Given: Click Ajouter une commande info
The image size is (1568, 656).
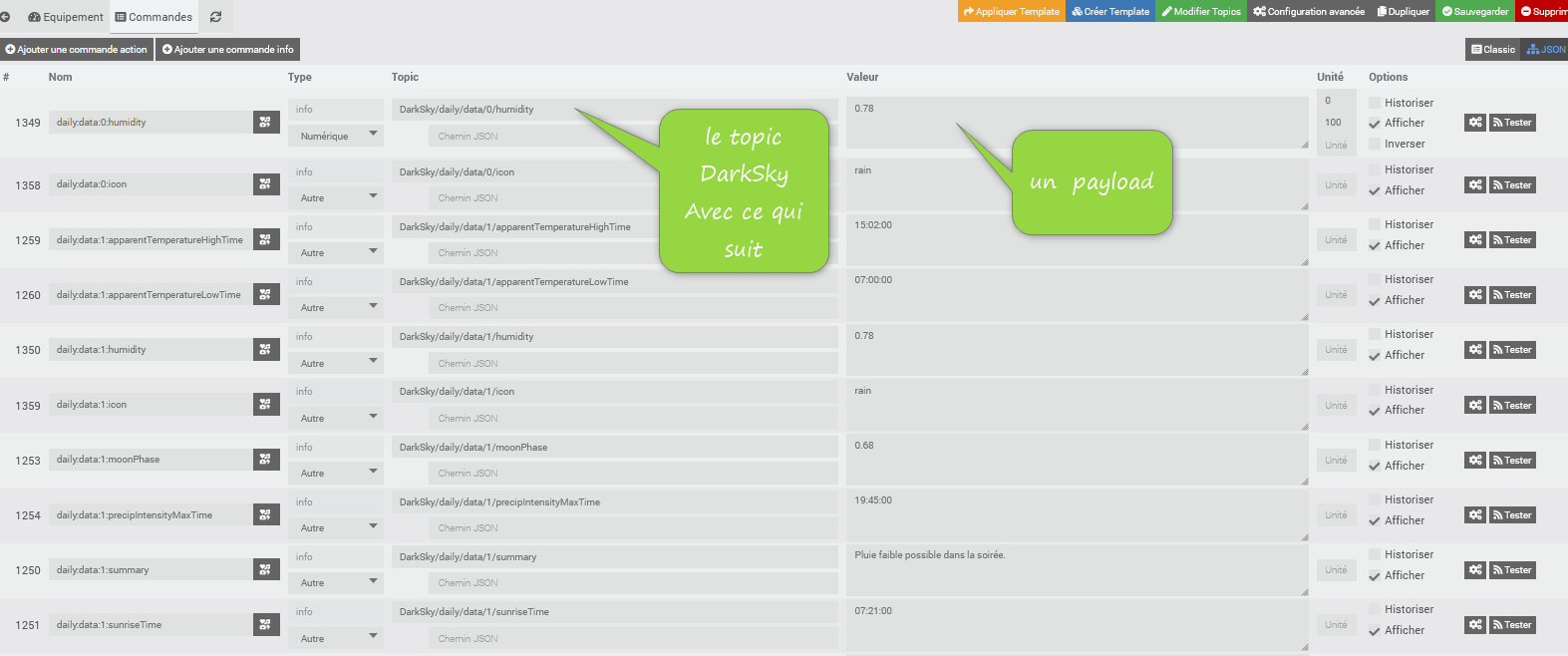Looking at the screenshot, I should pyautogui.click(x=227, y=49).
